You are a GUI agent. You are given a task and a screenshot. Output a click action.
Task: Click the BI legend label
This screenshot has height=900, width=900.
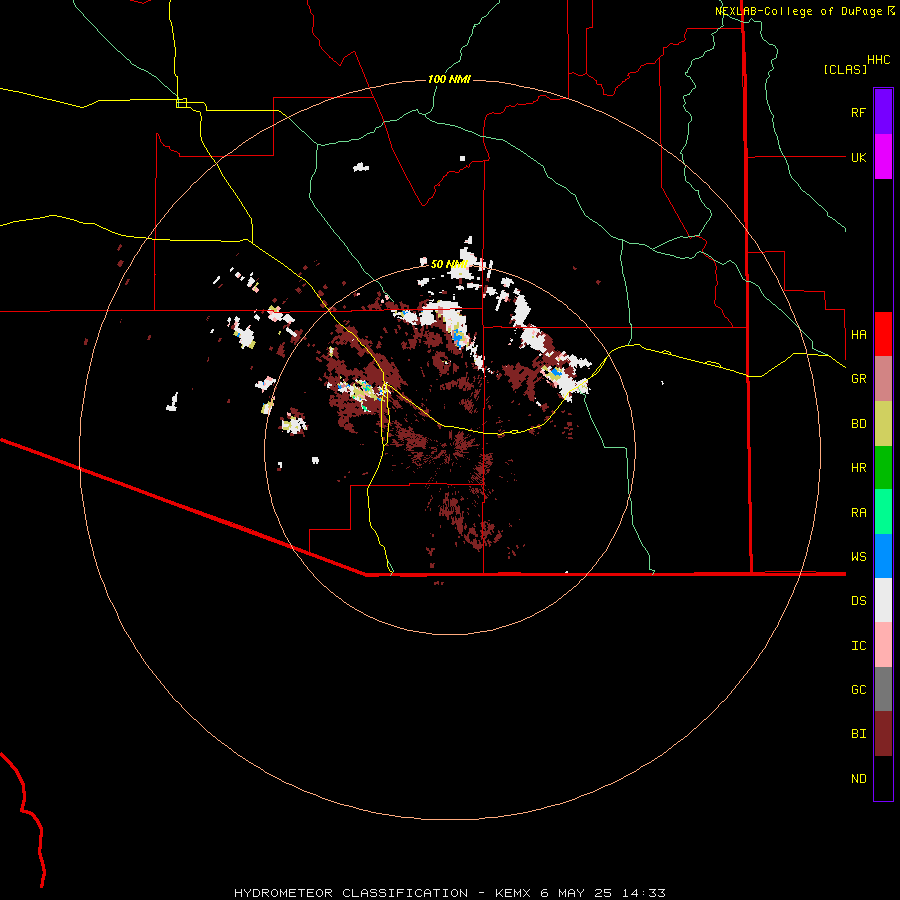point(858,734)
